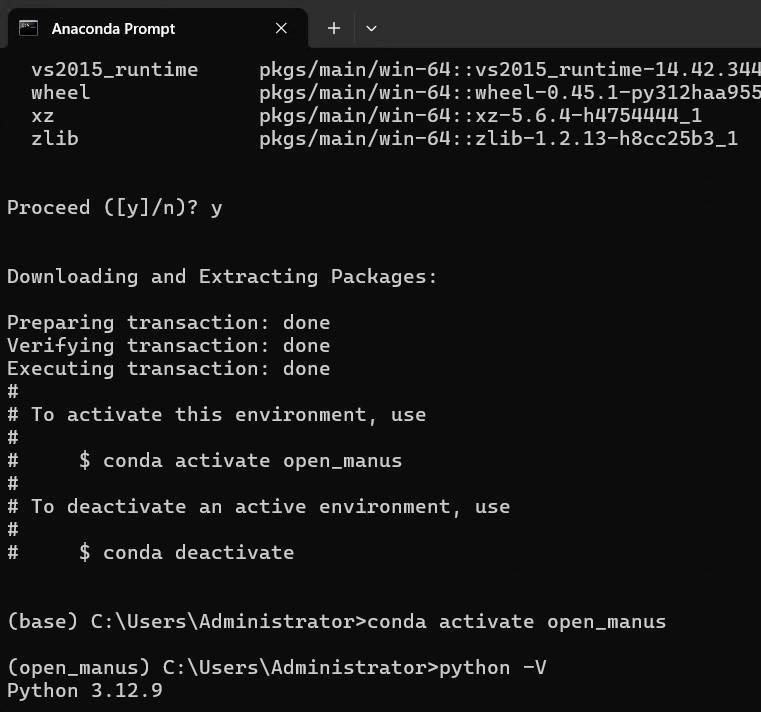Image resolution: width=761 pixels, height=712 pixels.
Task: Select the Anaconda Prompt tab title
Action: click(113, 29)
